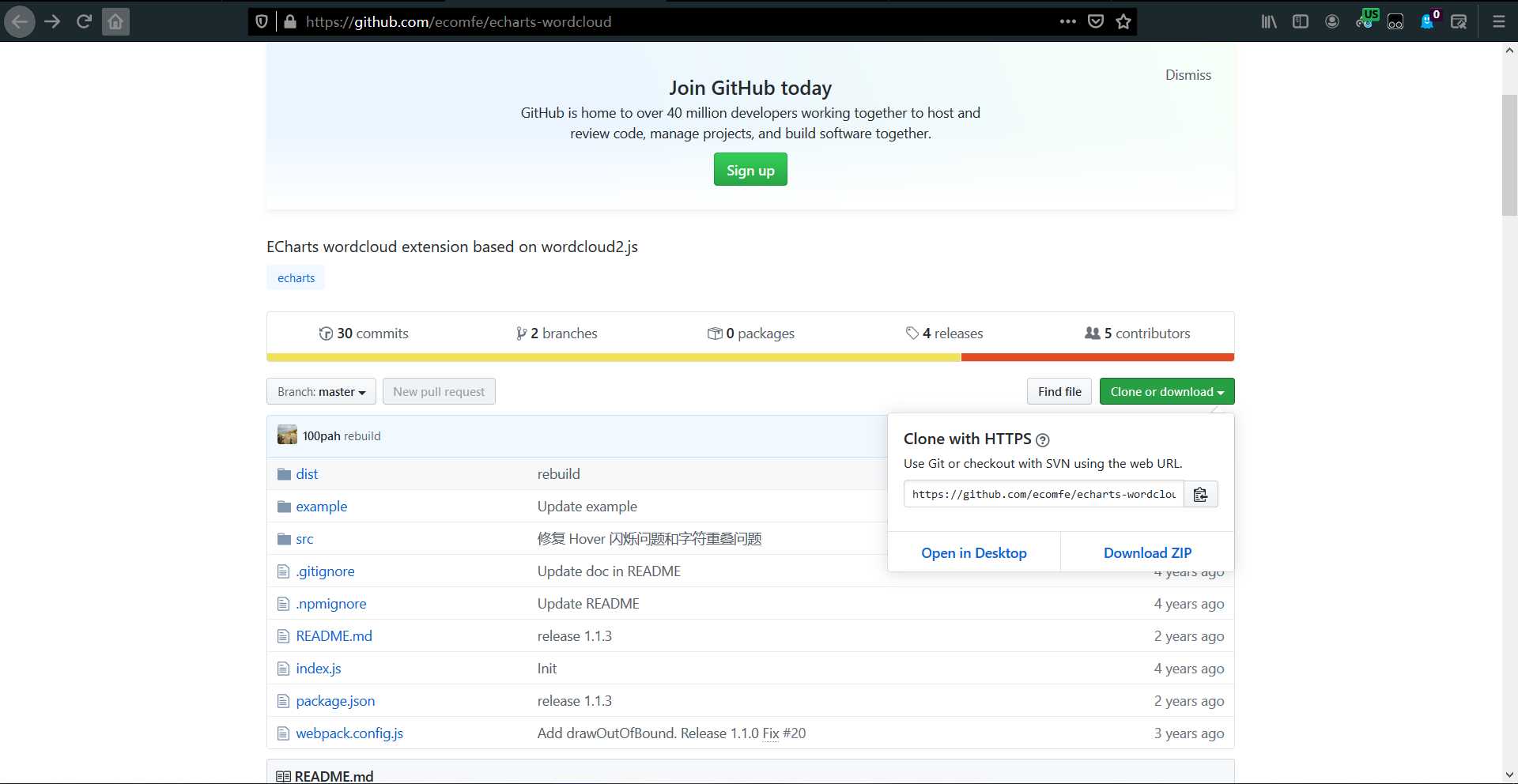Toggle the sidebar icon in toolbar
The height and width of the screenshot is (784, 1518).
click(1301, 21)
